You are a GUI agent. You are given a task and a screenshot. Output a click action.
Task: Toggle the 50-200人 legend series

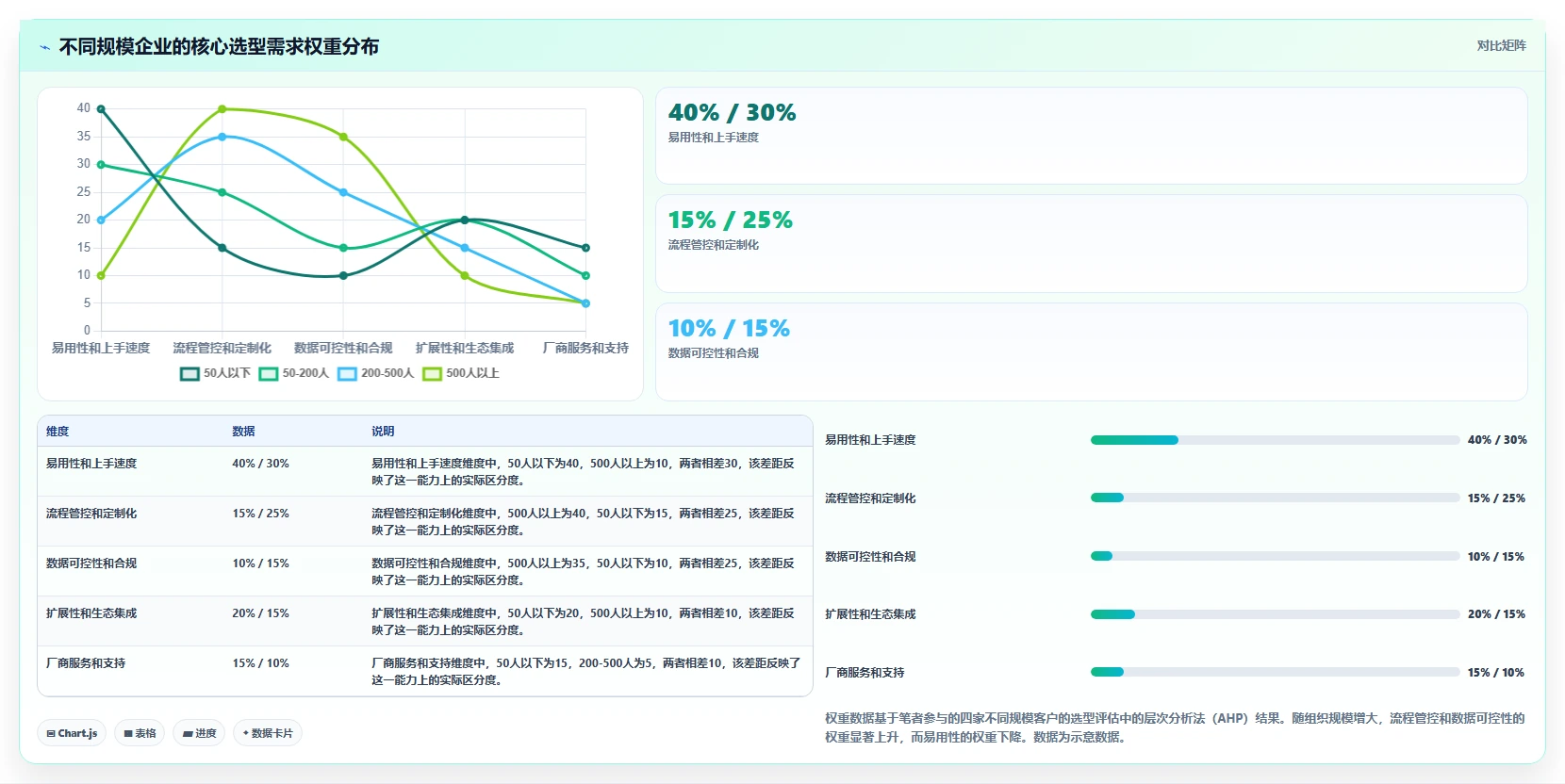(294, 373)
